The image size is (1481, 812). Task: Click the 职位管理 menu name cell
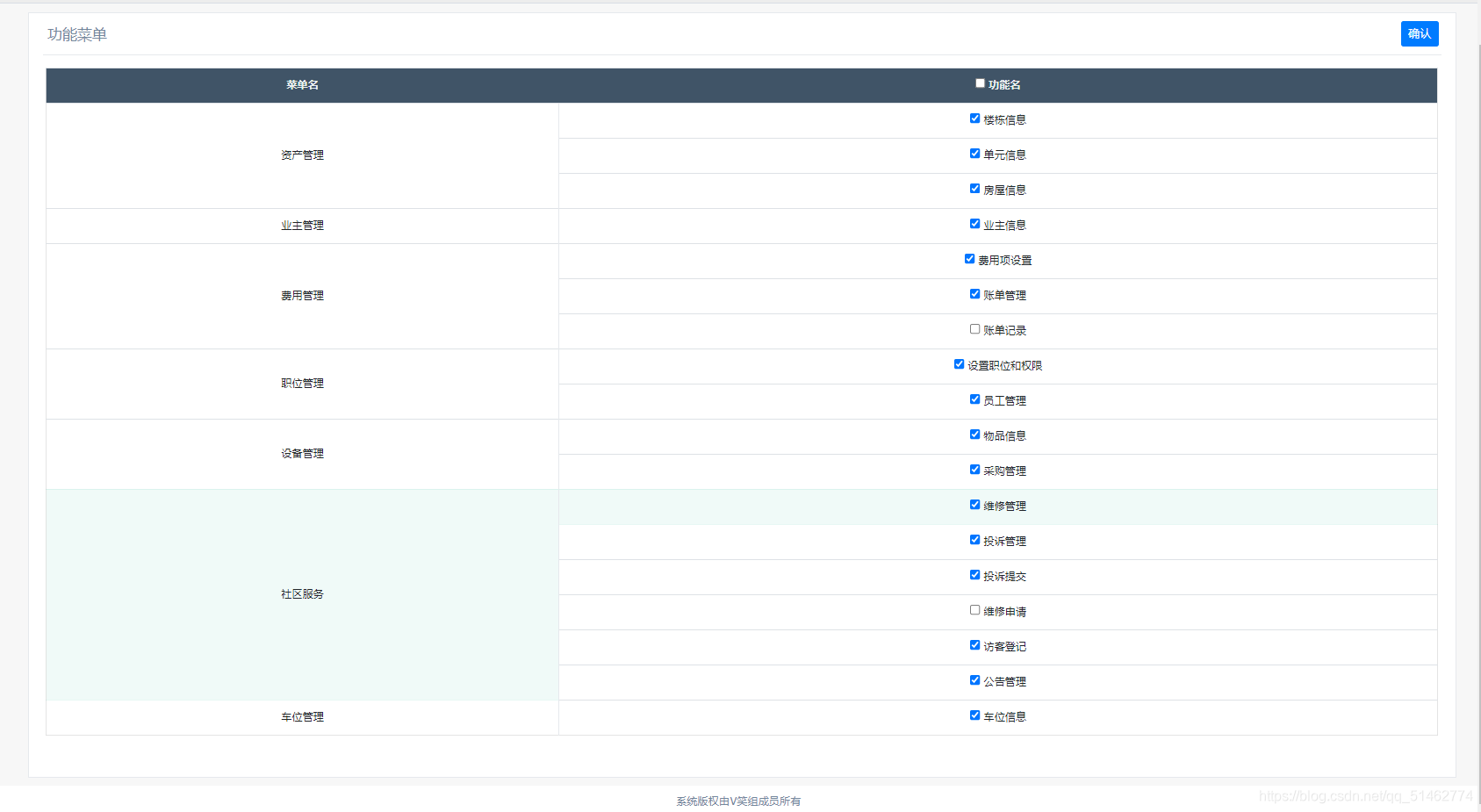[302, 384]
